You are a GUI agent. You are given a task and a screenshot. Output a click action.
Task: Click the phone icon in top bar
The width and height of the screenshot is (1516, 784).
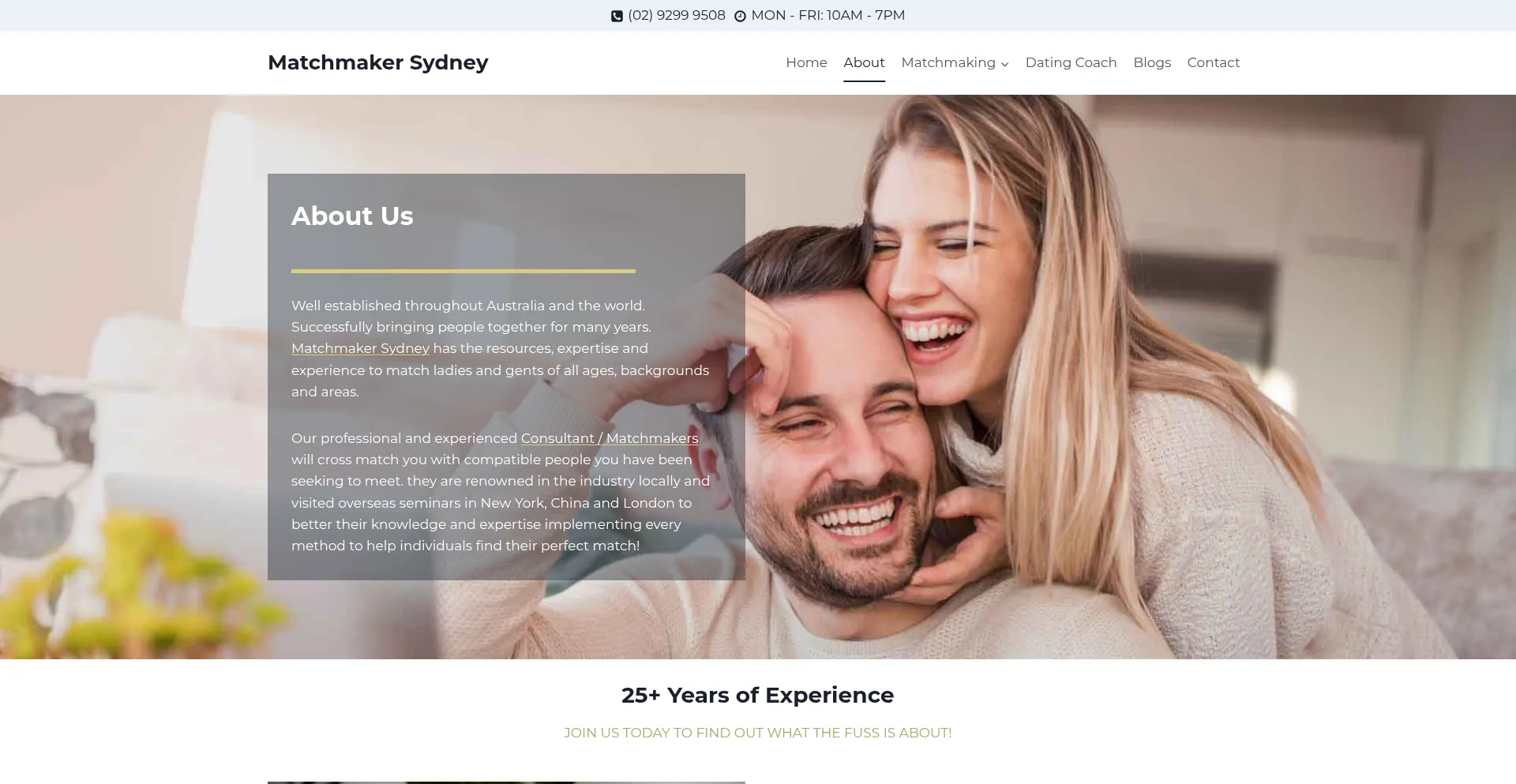tap(617, 16)
